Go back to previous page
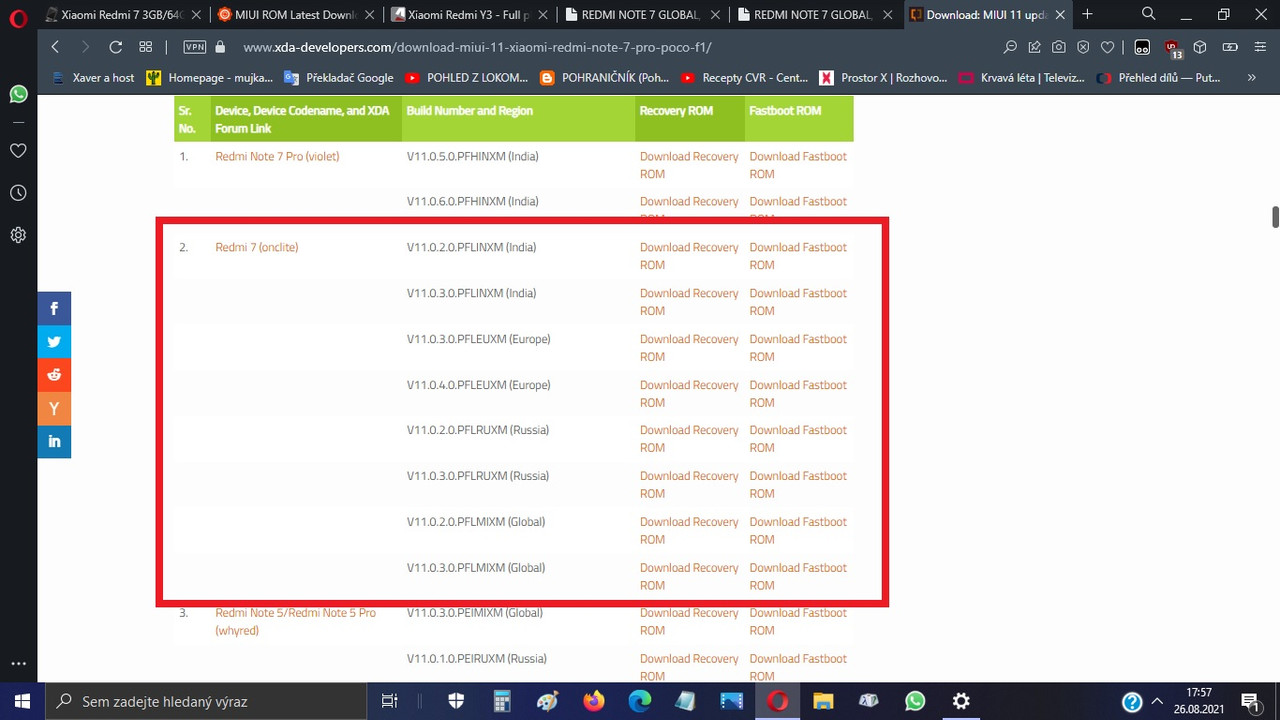 tap(55, 47)
